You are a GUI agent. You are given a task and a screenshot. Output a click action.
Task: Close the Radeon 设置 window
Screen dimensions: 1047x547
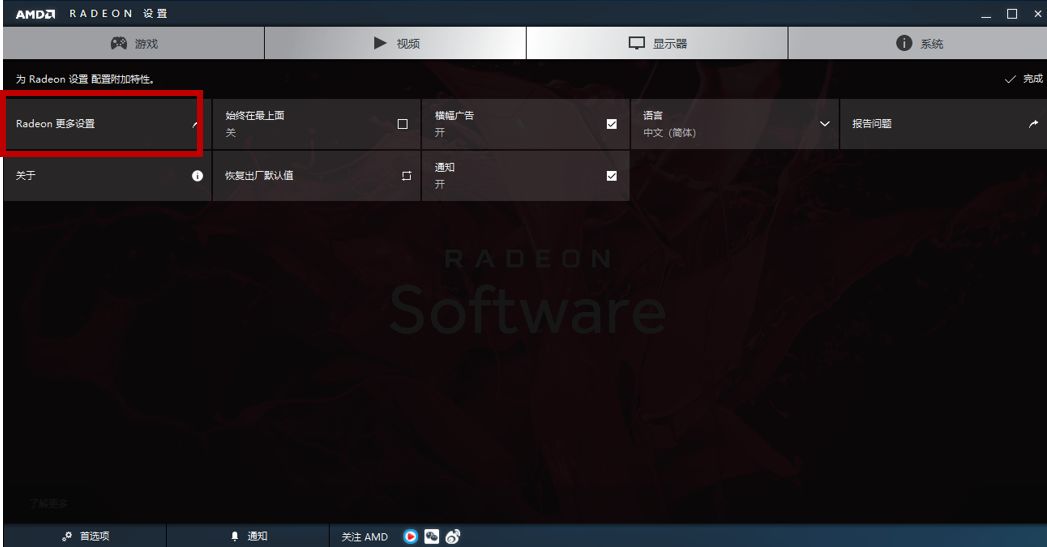click(x=1038, y=14)
